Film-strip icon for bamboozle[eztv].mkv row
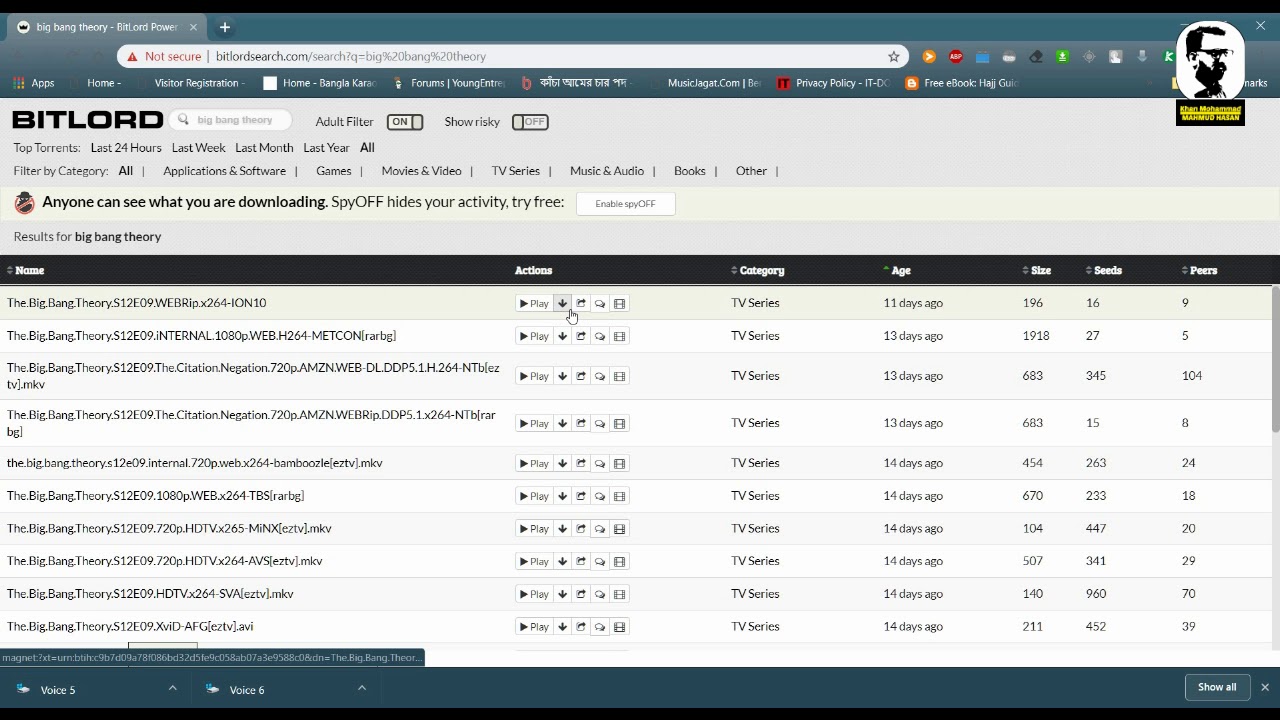The width and height of the screenshot is (1280, 720). tap(619, 464)
